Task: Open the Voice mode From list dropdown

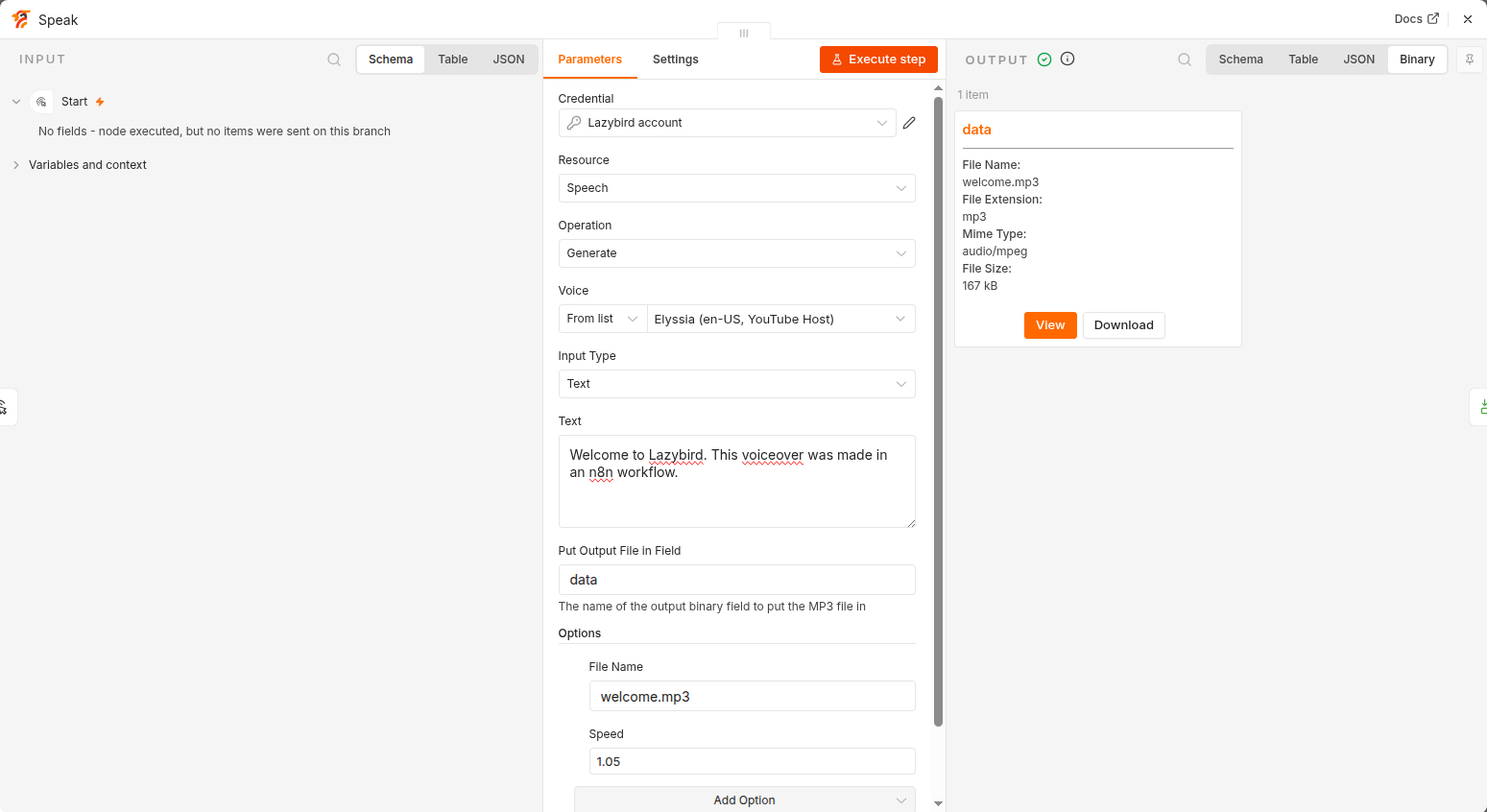Action: 603,319
